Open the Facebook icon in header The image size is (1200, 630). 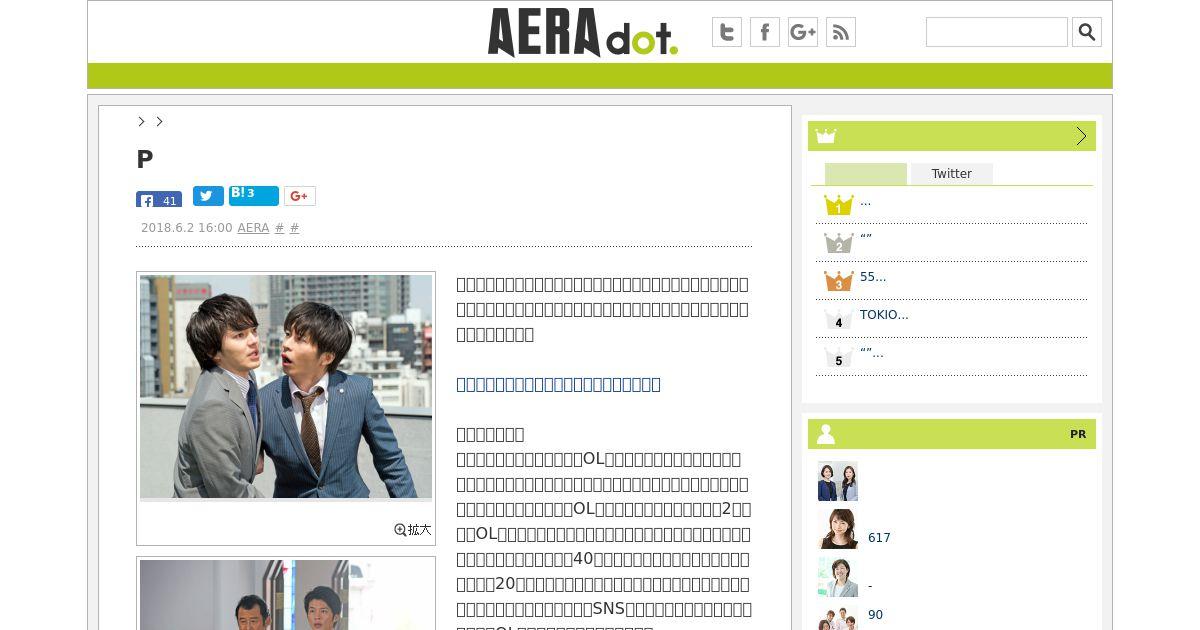(765, 32)
